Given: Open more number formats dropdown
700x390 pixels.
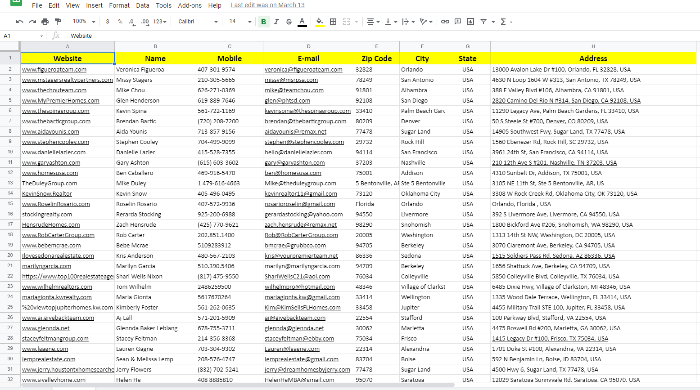Looking at the screenshot, I should click(160, 21).
